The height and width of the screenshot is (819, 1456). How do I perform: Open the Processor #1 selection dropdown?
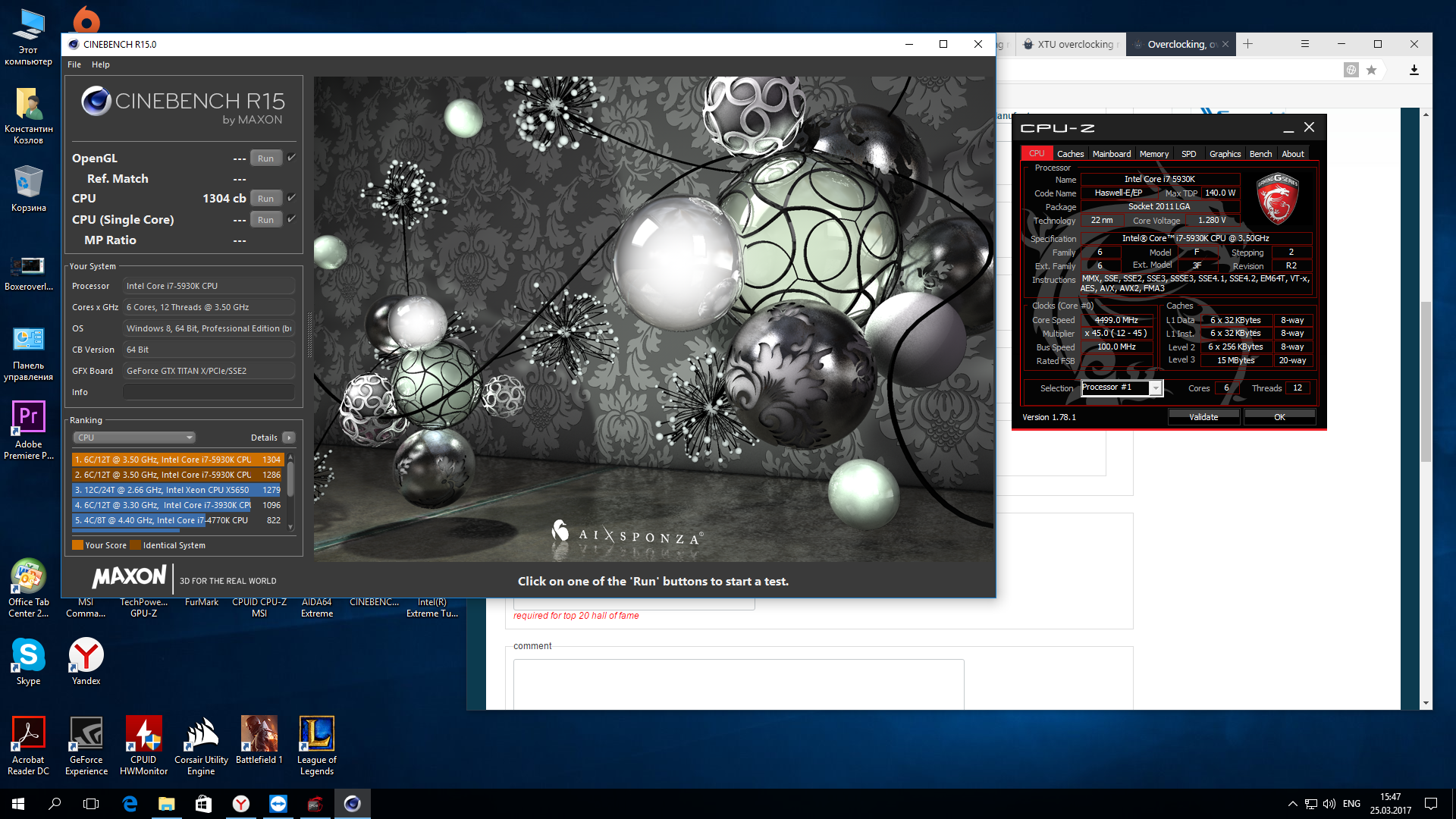pyautogui.click(x=1122, y=388)
